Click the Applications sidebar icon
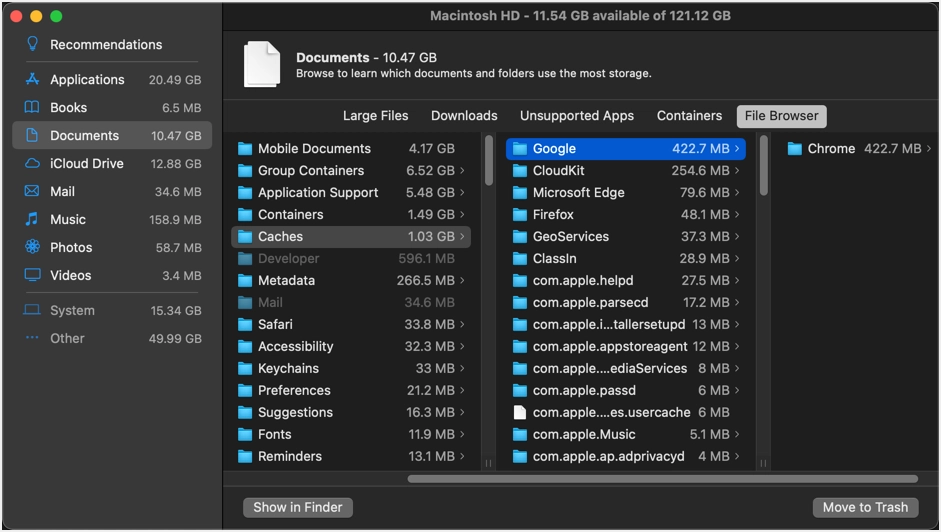The width and height of the screenshot is (941, 532). pos(32,79)
